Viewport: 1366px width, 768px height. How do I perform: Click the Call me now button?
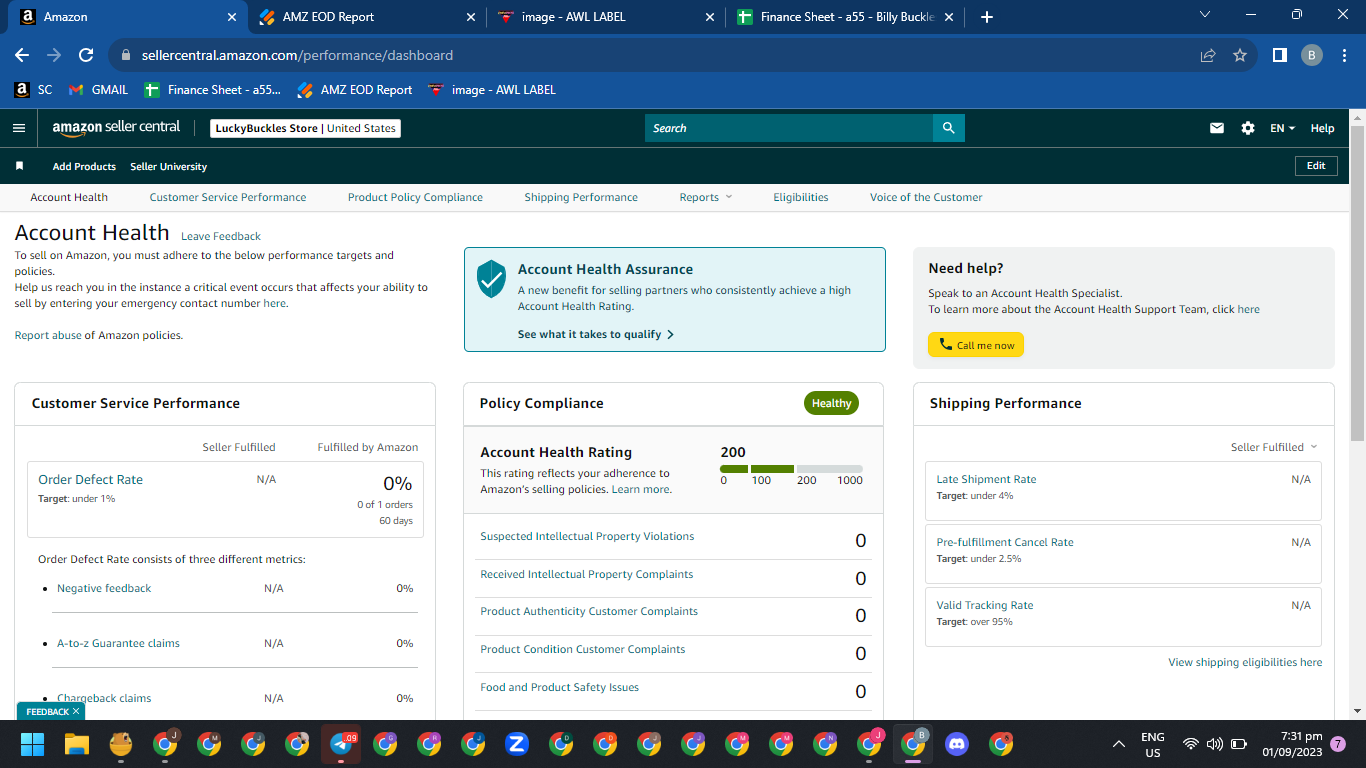click(976, 345)
